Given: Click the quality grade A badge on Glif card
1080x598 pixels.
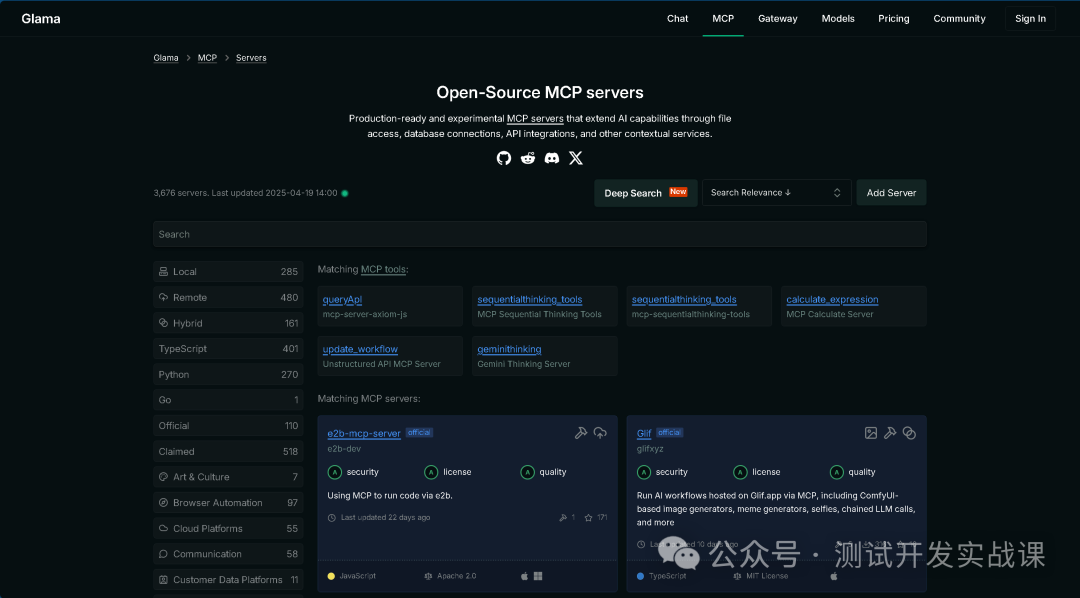Looking at the screenshot, I should [x=837, y=472].
